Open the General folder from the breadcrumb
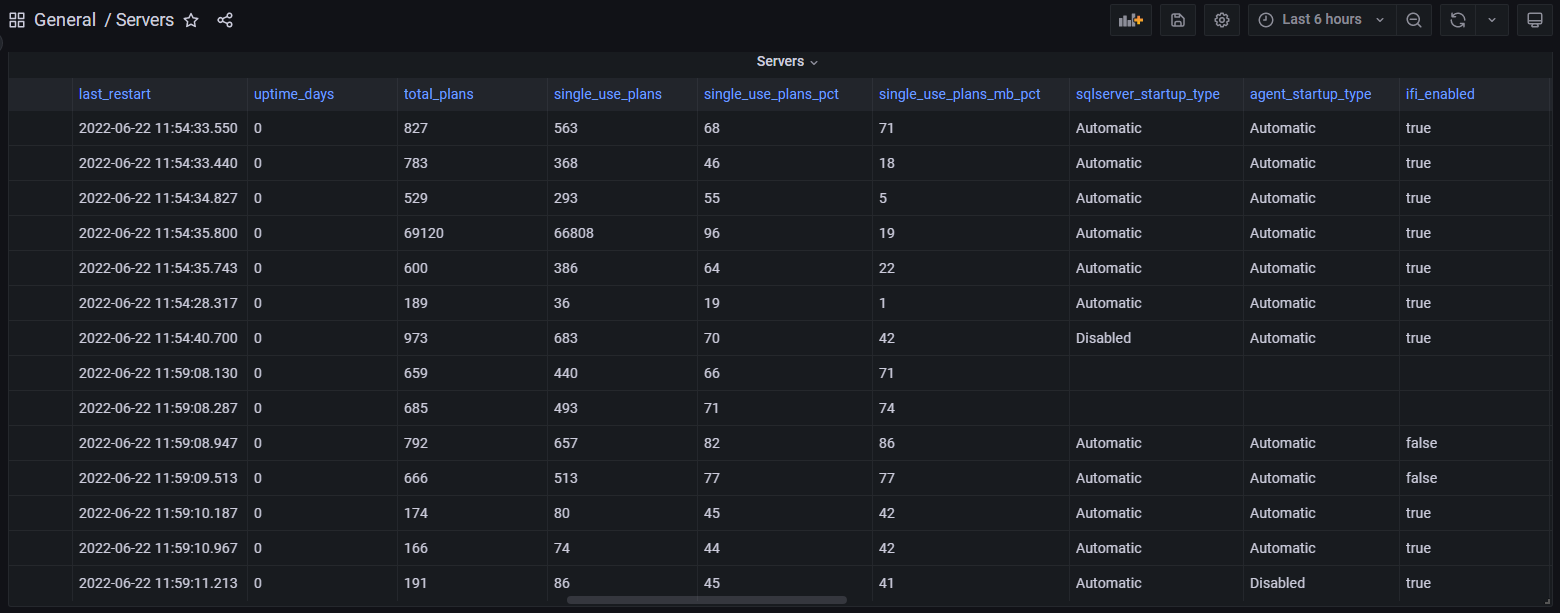 click(66, 19)
